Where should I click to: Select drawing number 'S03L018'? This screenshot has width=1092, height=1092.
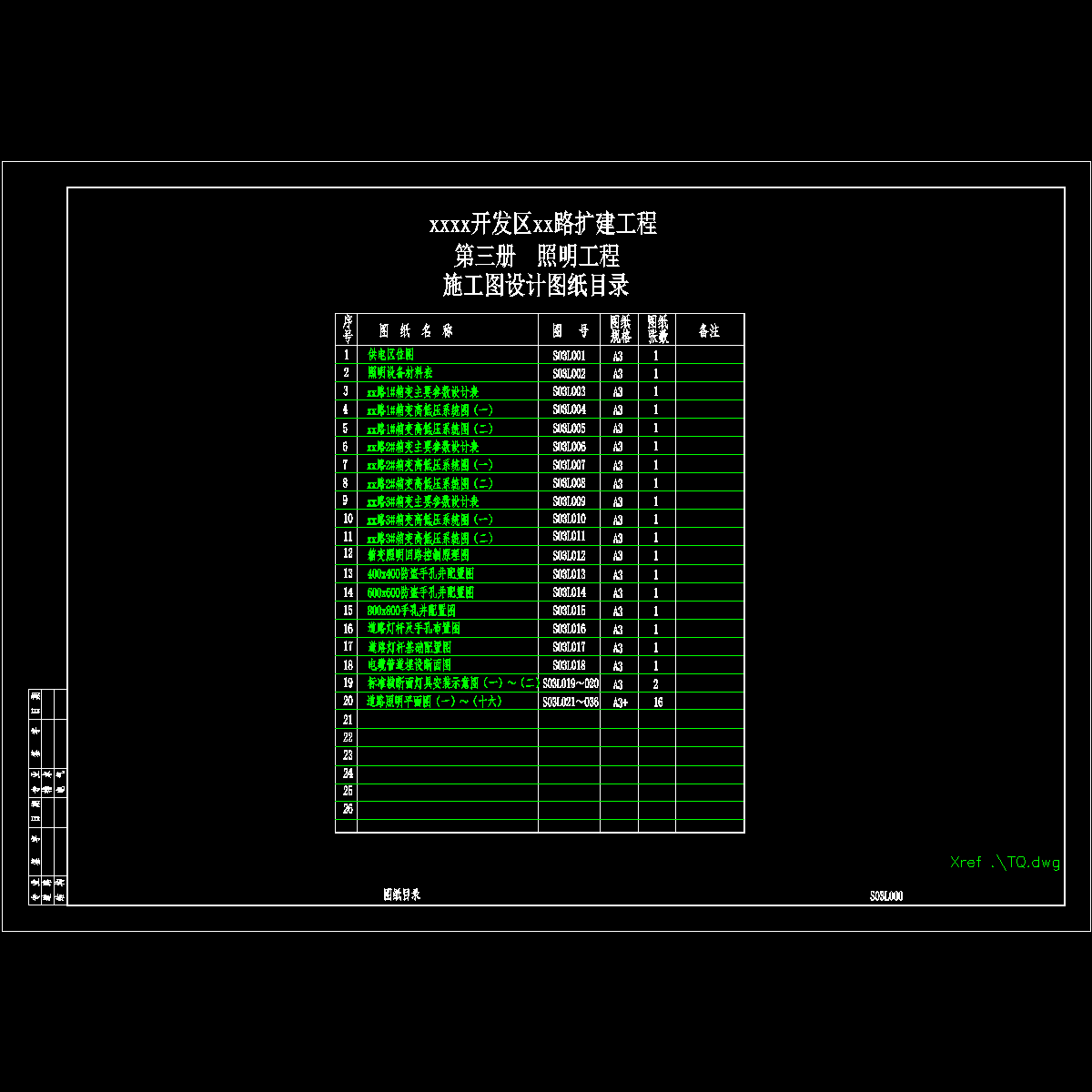click(570, 665)
